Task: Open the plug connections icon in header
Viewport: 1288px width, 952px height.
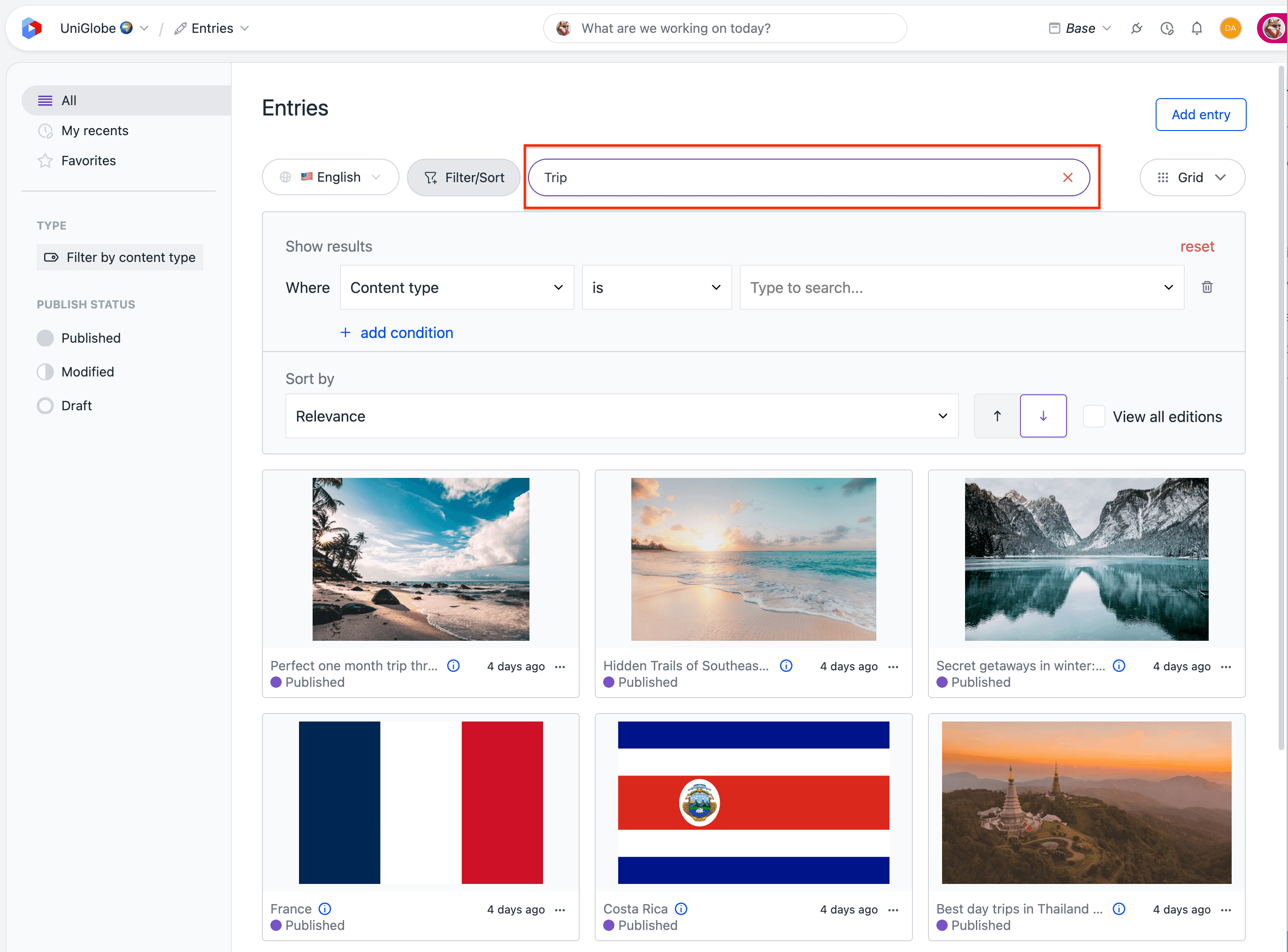Action: pos(1136,28)
